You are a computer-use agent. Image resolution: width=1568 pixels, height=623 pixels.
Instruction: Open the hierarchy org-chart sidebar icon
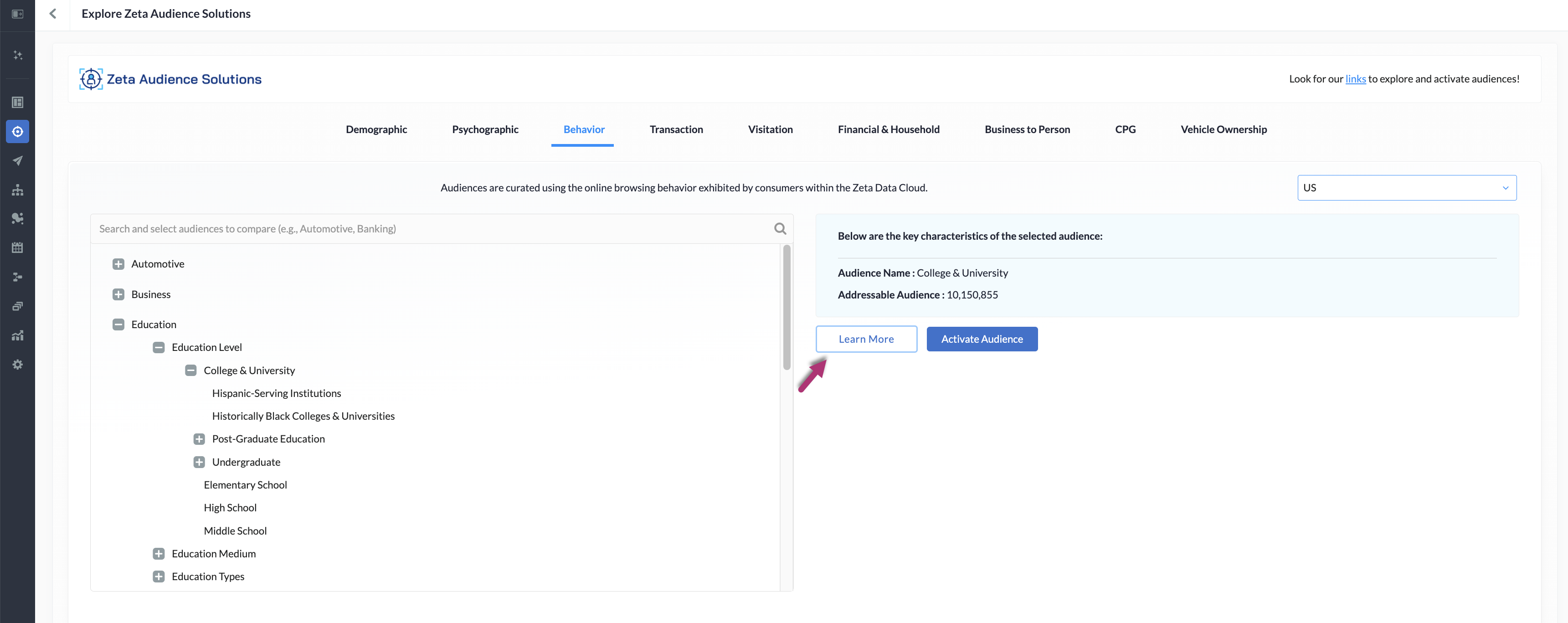point(18,190)
